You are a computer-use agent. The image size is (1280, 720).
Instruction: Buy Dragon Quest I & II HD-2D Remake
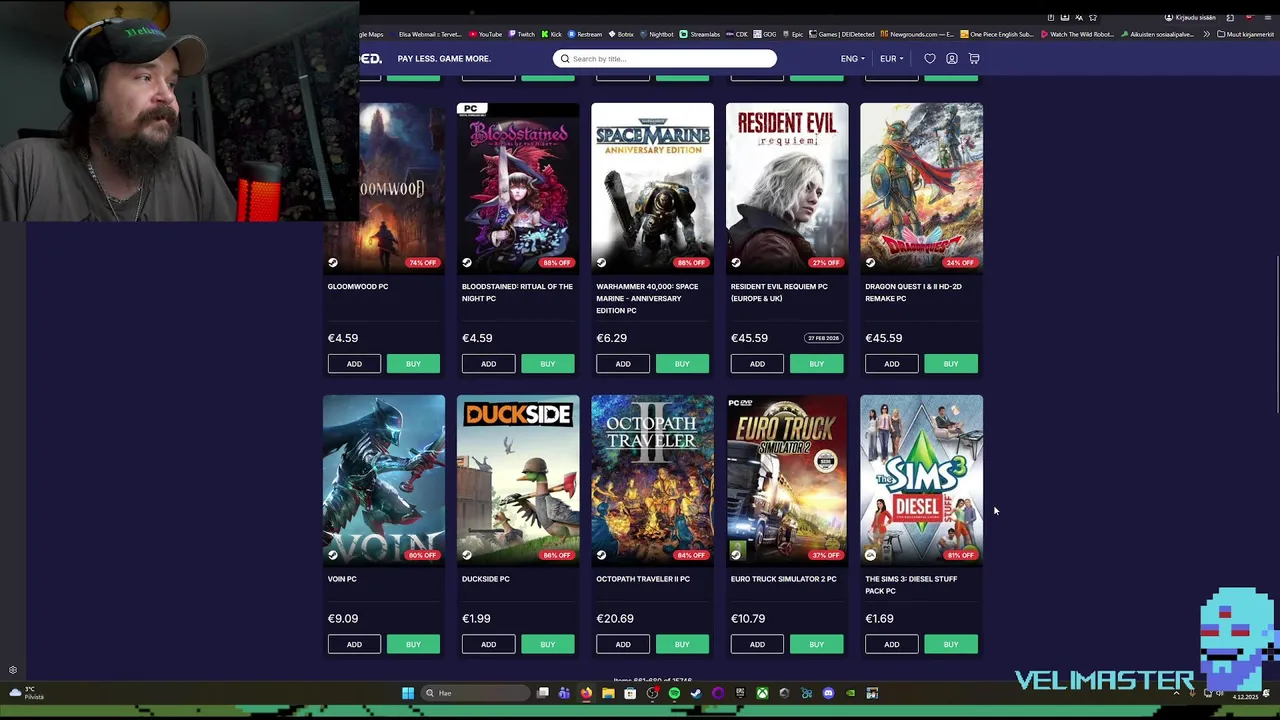(950, 364)
